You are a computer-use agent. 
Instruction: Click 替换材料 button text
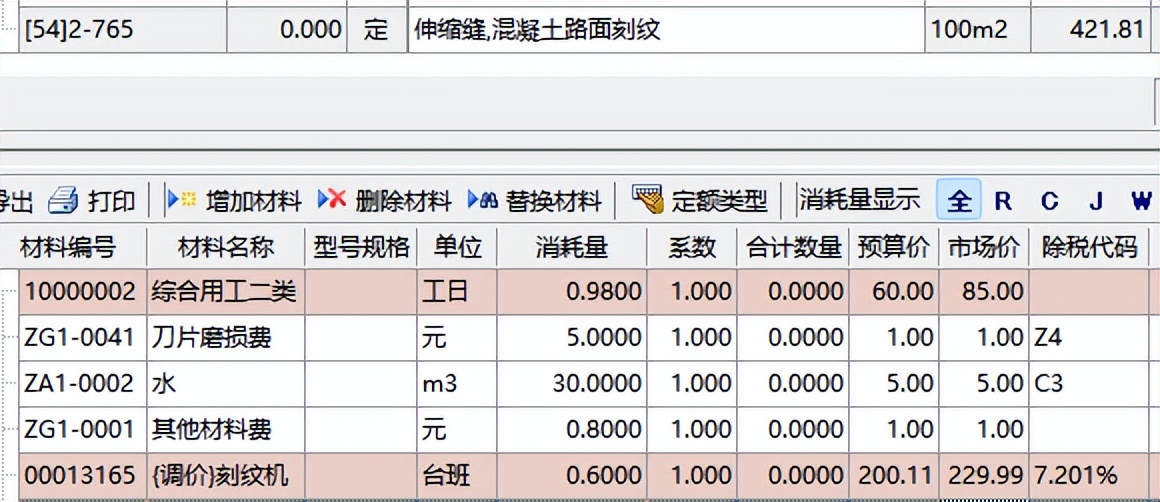coord(553,201)
